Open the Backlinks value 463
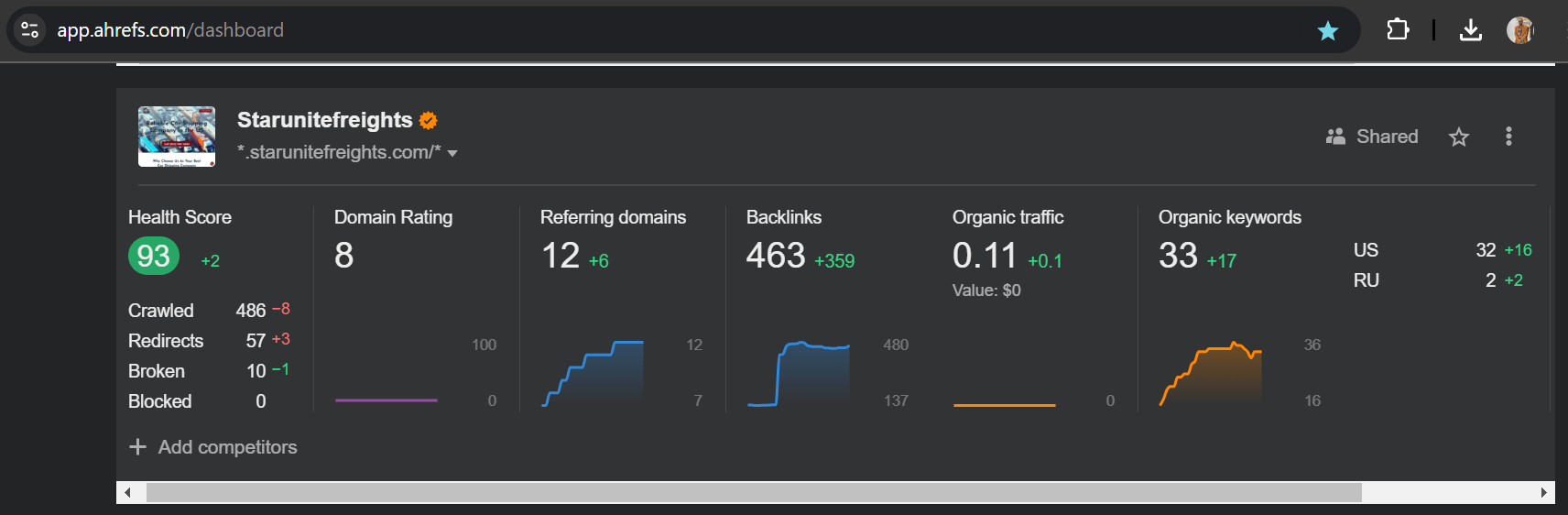Viewport: 1568px width, 515px height. pyautogui.click(x=776, y=256)
